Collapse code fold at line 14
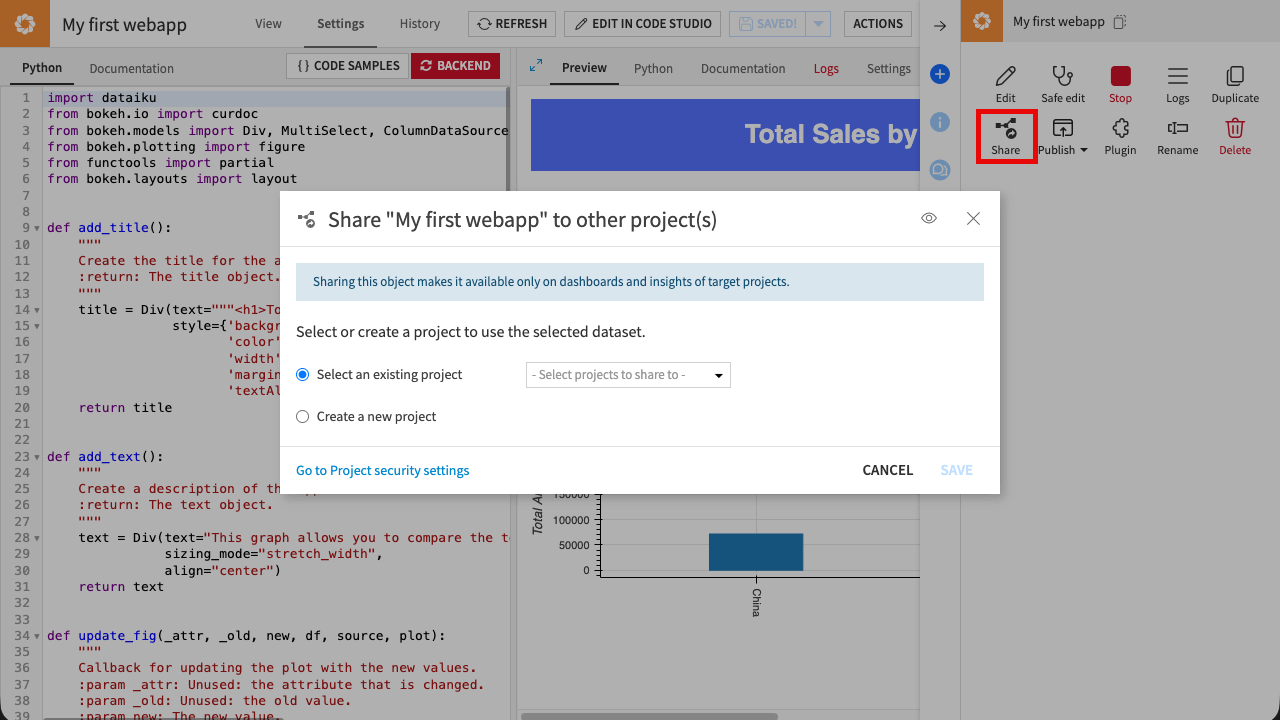This screenshot has height=720, width=1280. (x=38, y=310)
